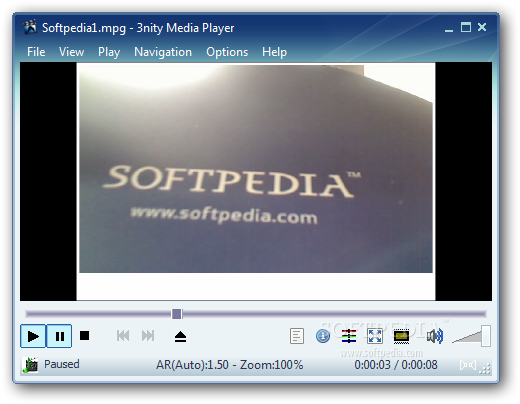Click the window resize grip
The width and height of the screenshot is (520, 404).
tap(485, 369)
